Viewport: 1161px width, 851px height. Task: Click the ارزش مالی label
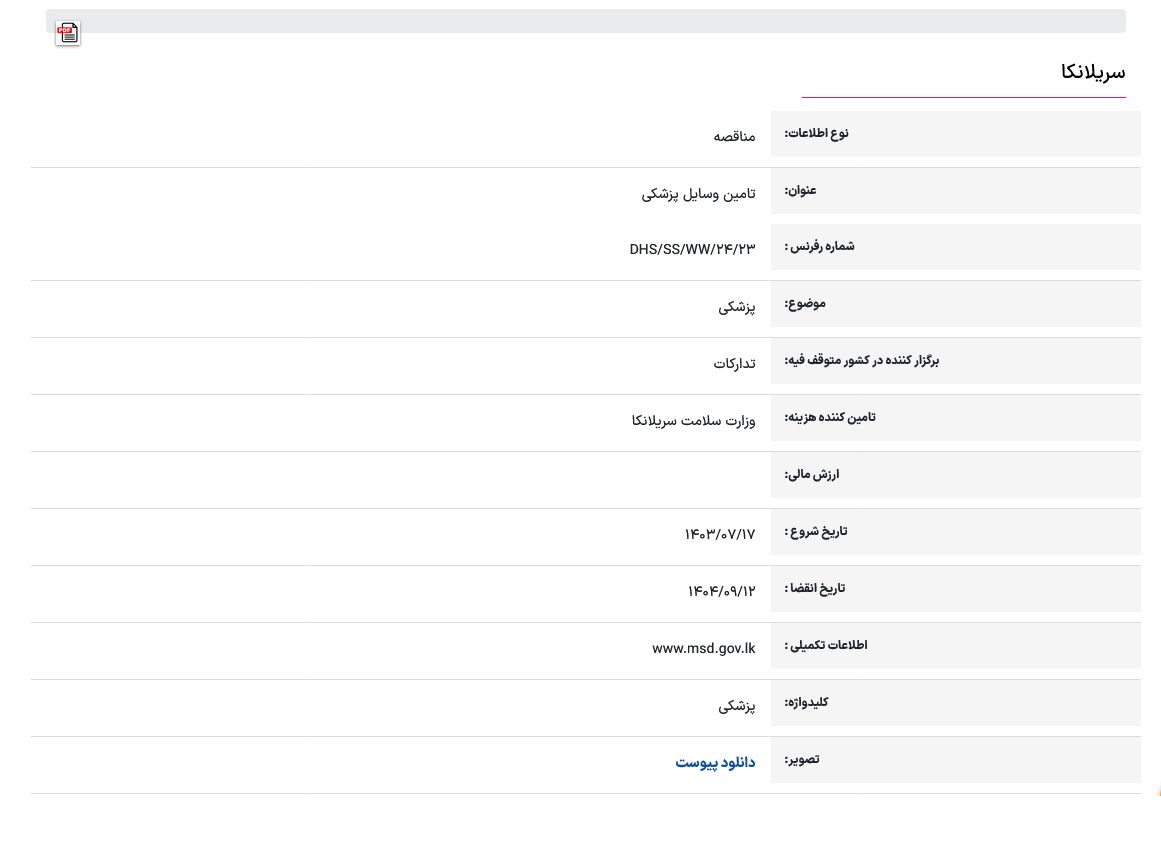(812, 474)
